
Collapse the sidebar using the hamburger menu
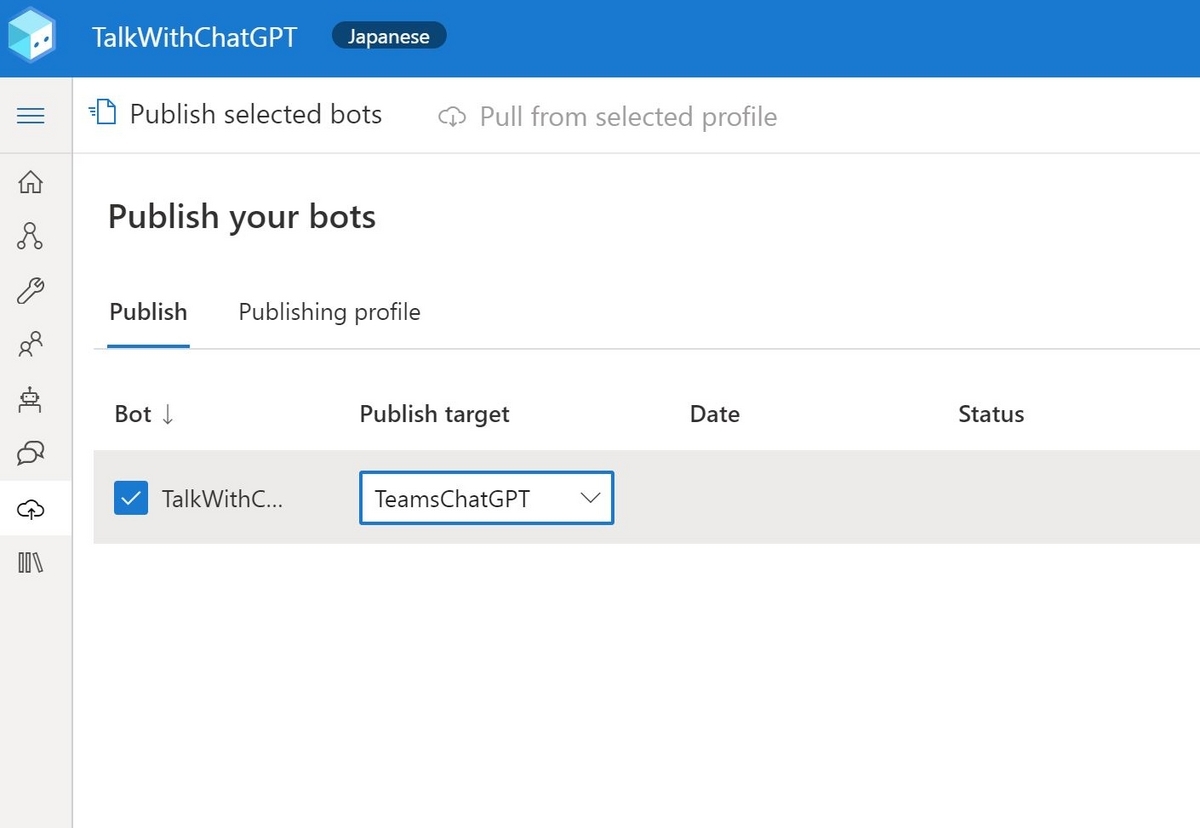coord(31,114)
